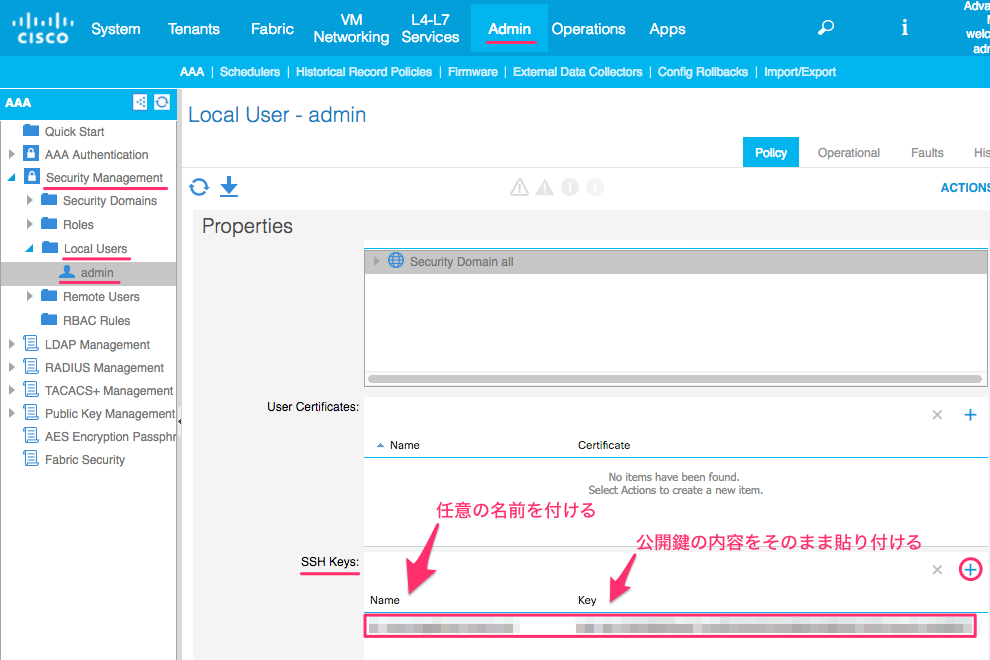Add a new SSH Key with plus
The height and width of the screenshot is (660, 990).
click(x=970, y=570)
